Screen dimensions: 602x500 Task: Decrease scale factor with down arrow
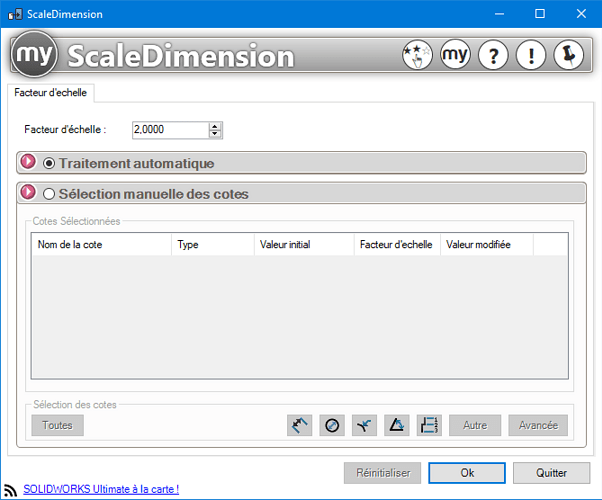(215, 134)
